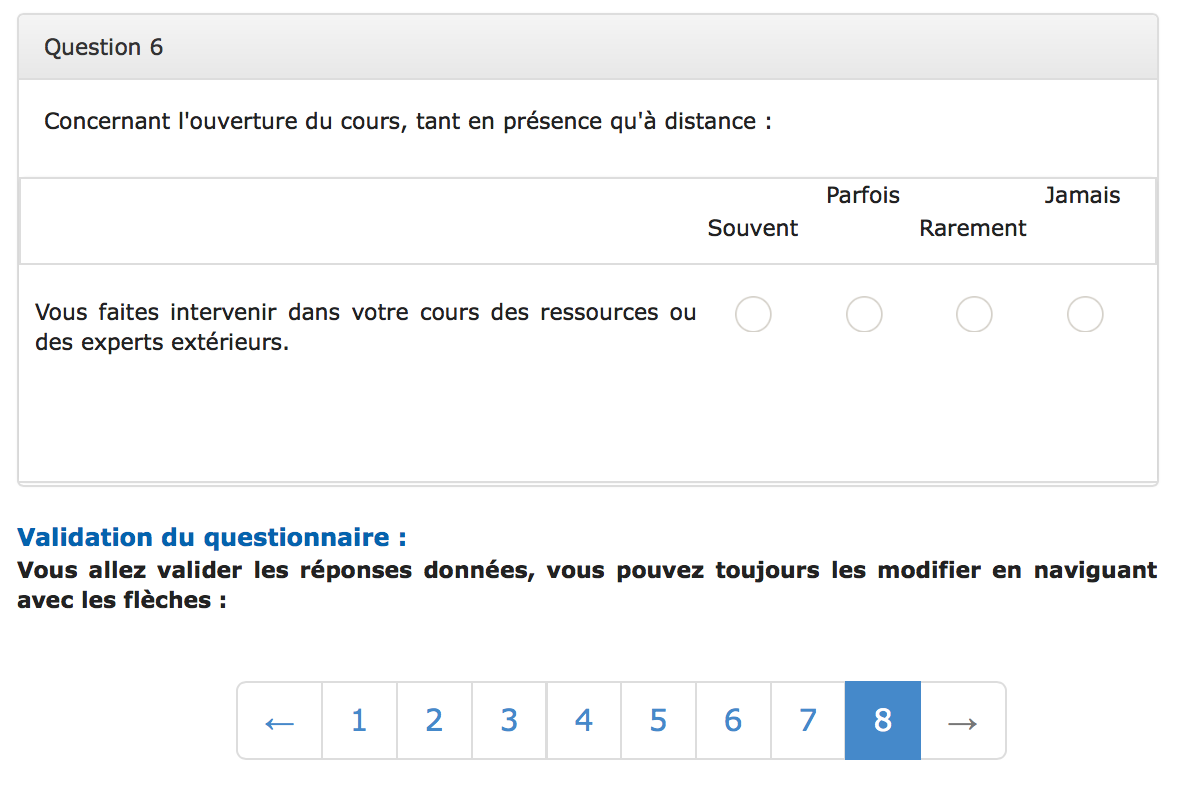Click the Validation du questionnaire heading
Image resolution: width=1192 pixels, height=794 pixels.
(x=211, y=537)
